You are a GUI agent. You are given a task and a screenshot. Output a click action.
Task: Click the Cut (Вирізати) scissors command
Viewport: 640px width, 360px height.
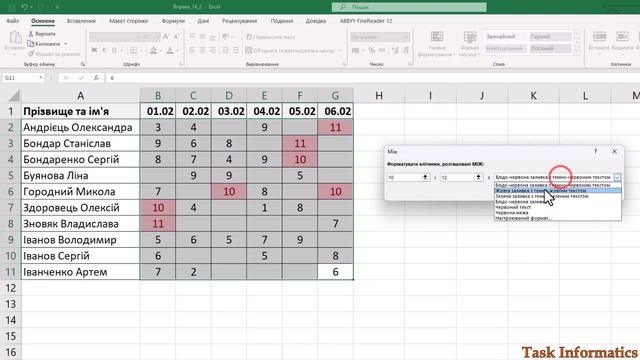pyautogui.click(x=42, y=34)
